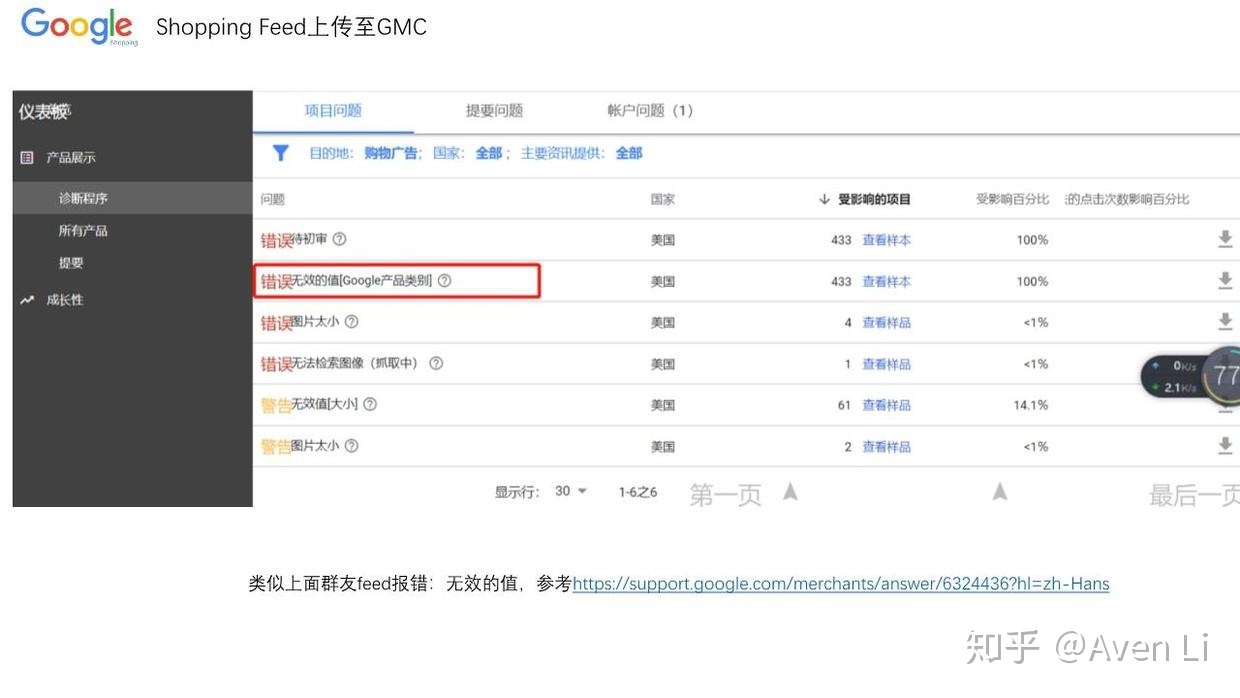1240x698 pixels.
Task: Switch to the 帐户问题 (1) tab
Action: tap(650, 111)
